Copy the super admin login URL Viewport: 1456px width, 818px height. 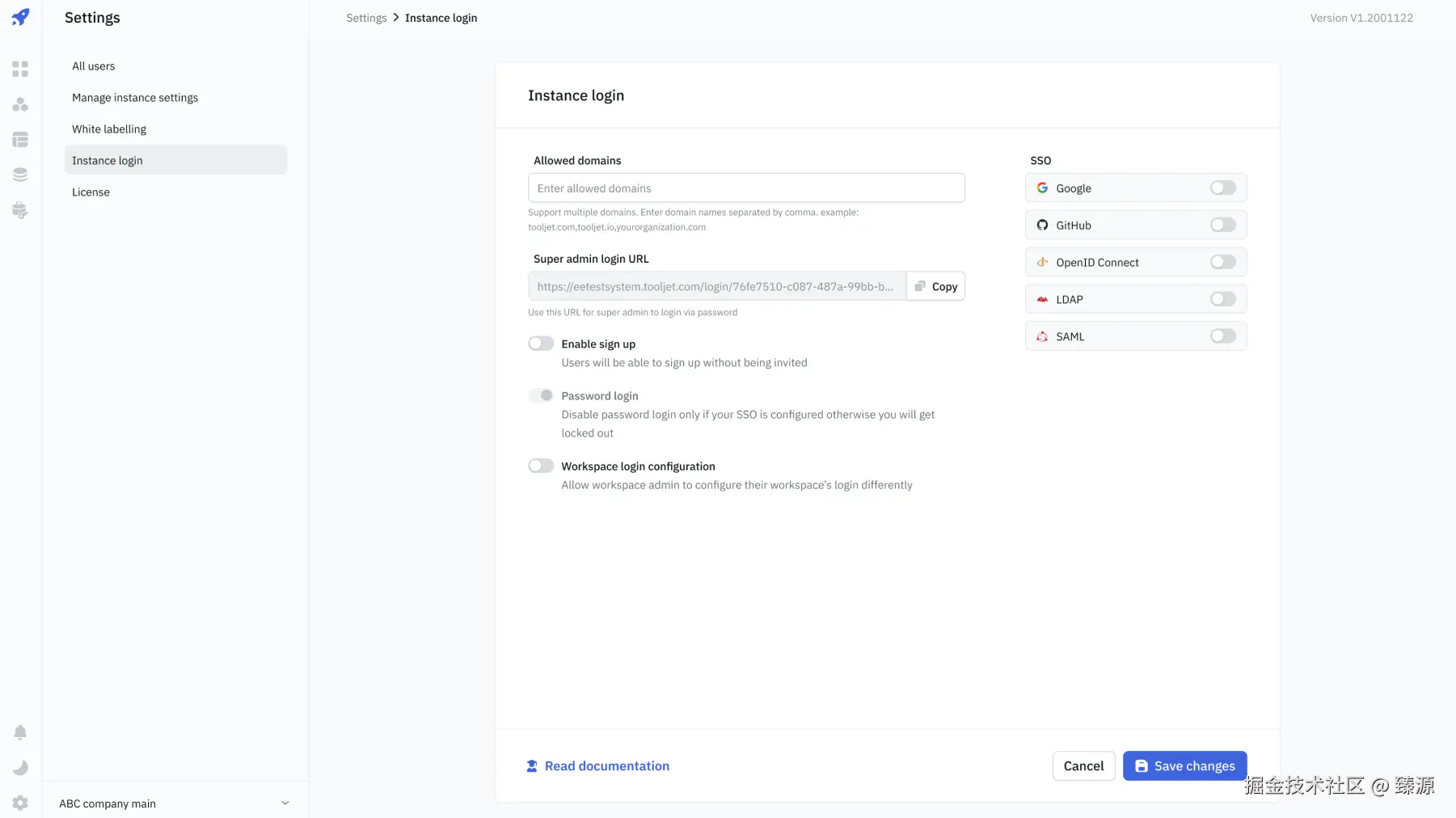point(936,287)
